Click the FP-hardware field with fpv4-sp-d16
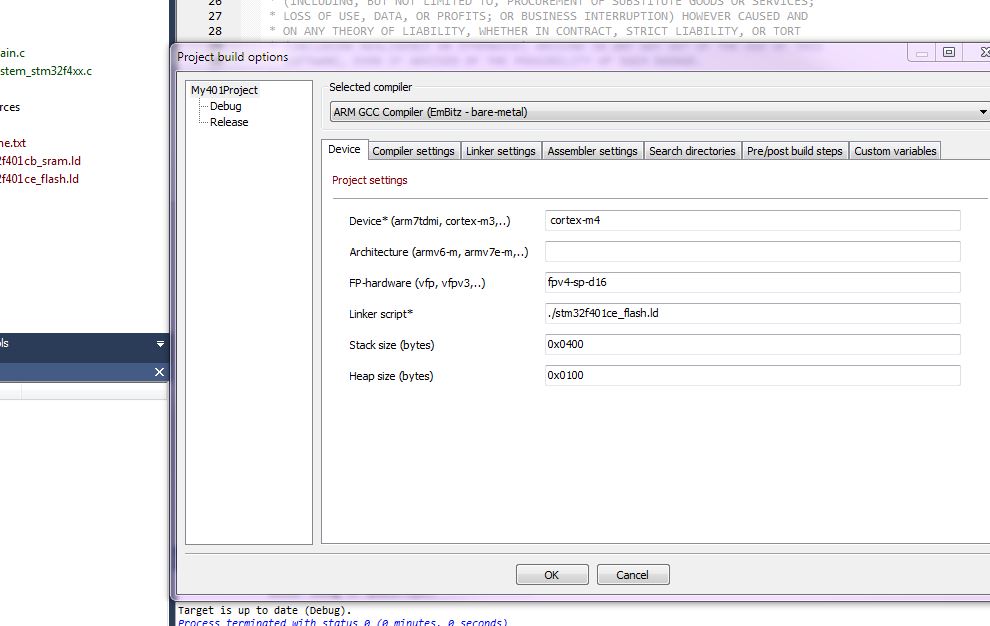This screenshot has height=626, width=990. coord(752,283)
